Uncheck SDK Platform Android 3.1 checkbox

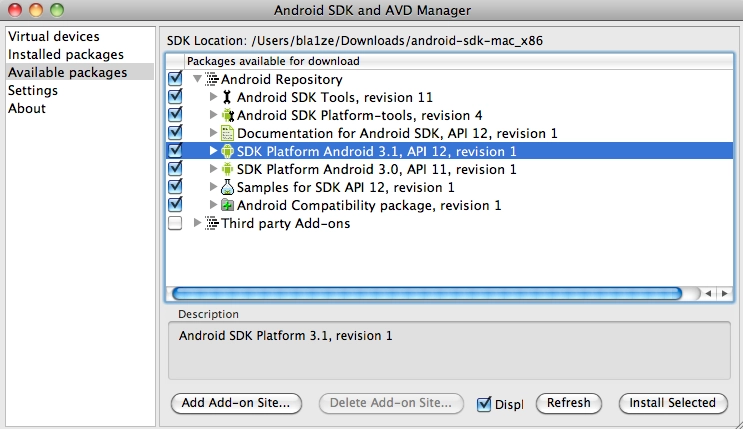tap(175, 150)
